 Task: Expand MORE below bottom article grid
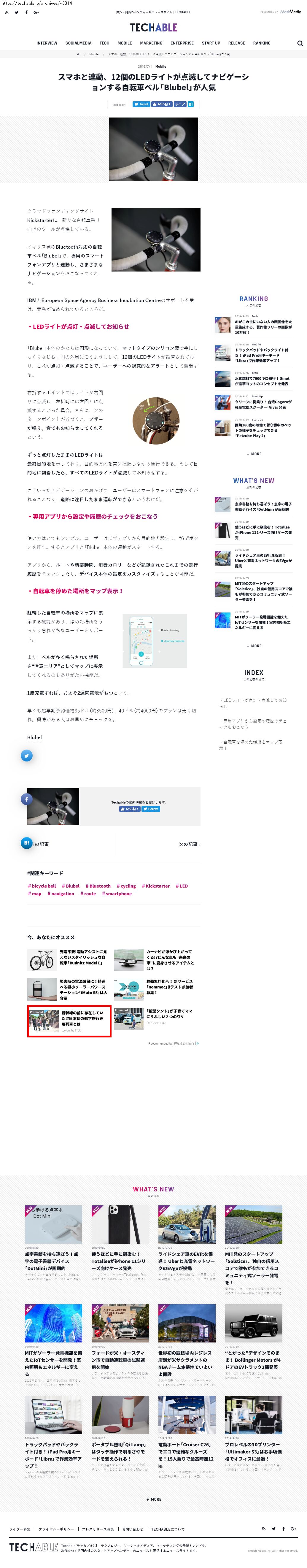(x=154, y=1499)
